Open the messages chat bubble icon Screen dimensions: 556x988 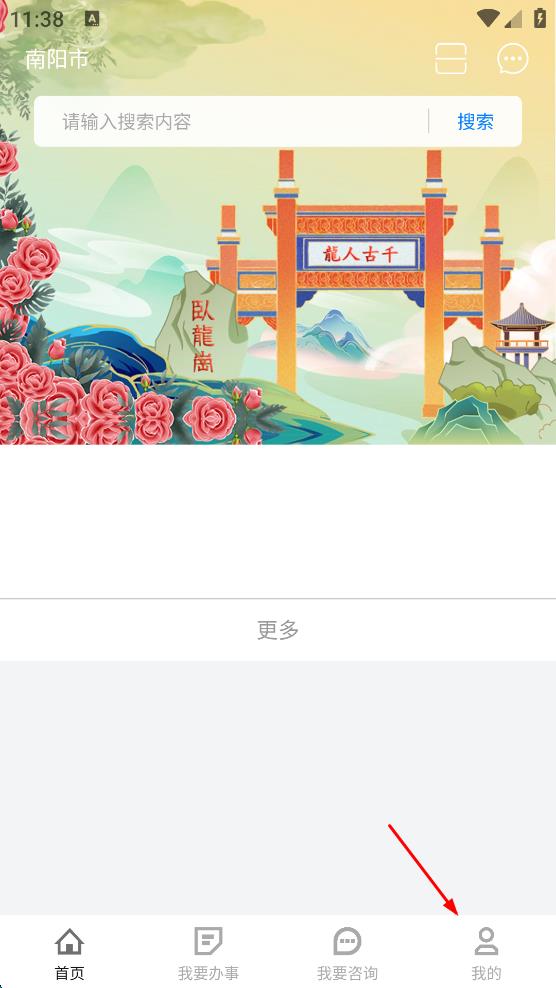coord(513,59)
